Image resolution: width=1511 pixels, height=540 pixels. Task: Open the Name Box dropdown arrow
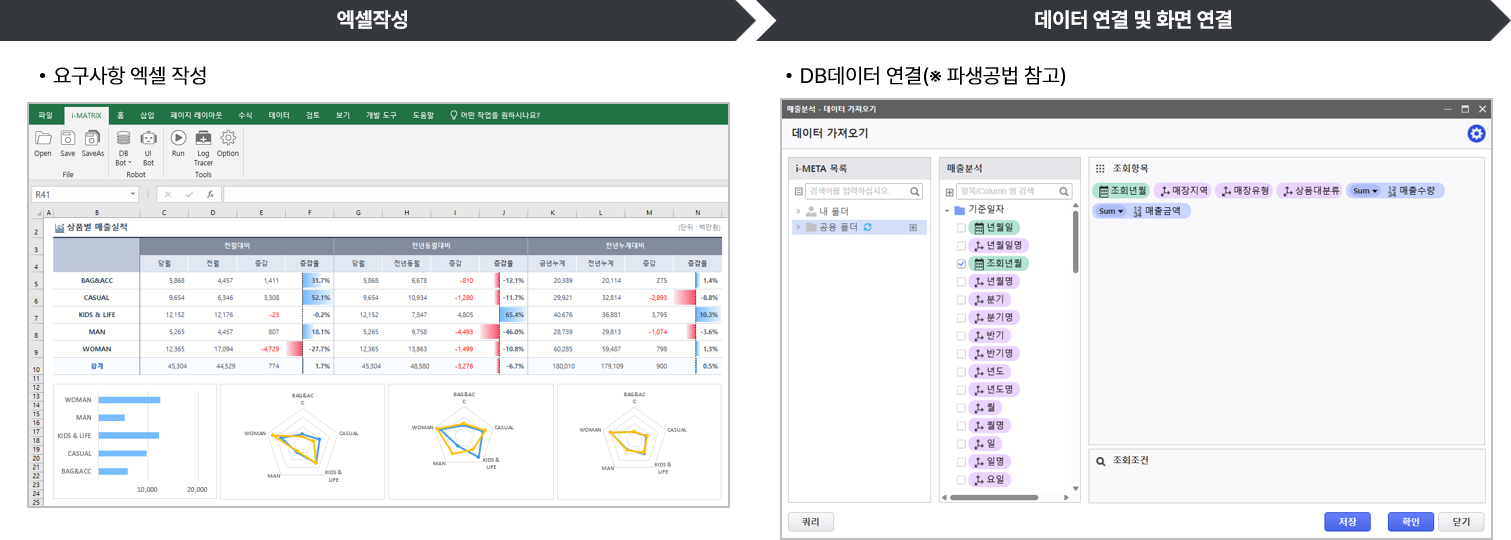tap(132, 194)
